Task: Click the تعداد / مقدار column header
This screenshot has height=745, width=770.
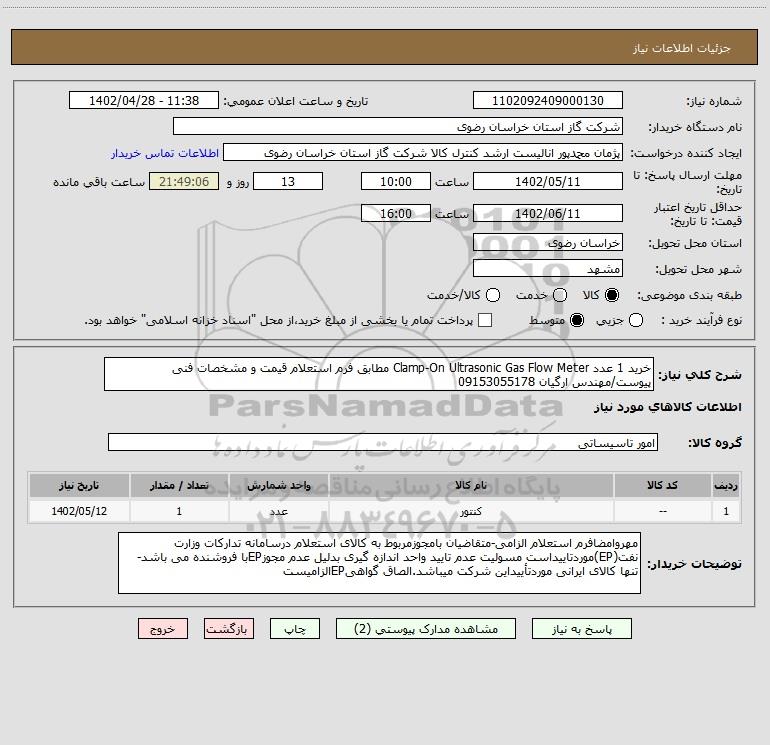Action: coord(179,485)
